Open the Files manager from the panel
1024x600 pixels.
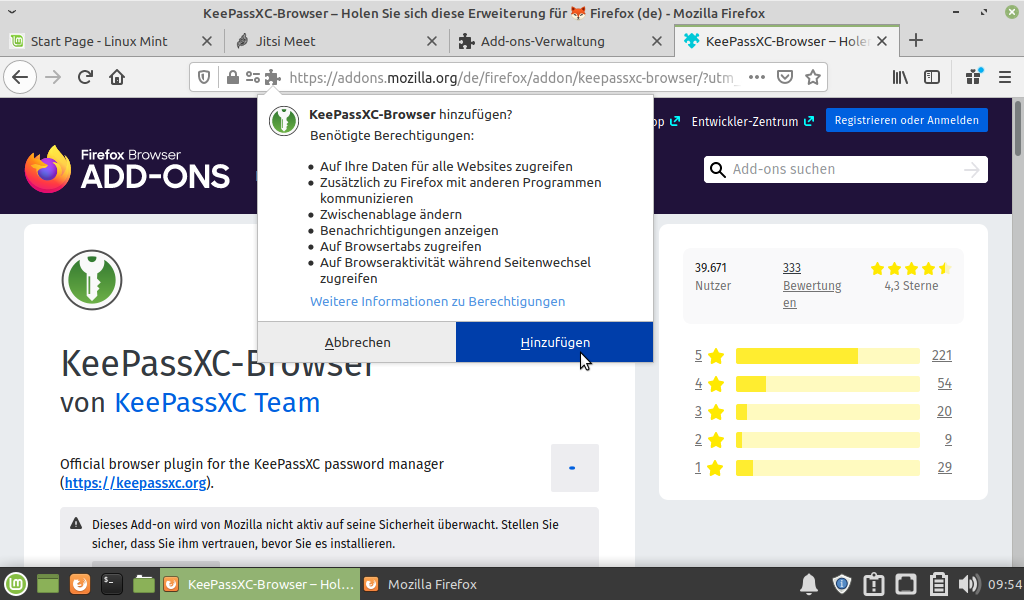point(144,584)
